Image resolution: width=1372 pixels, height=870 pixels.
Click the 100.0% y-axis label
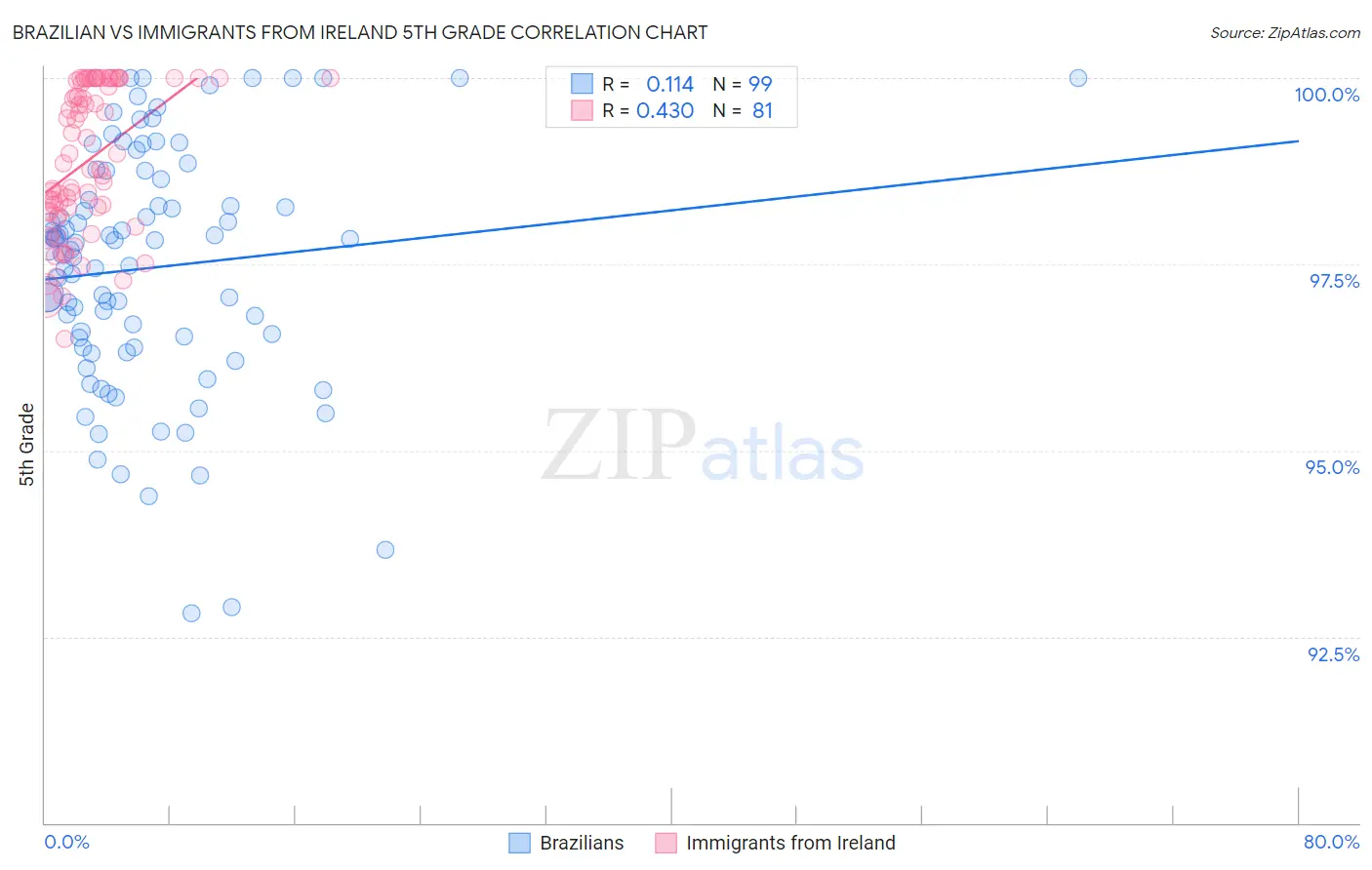[1326, 95]
